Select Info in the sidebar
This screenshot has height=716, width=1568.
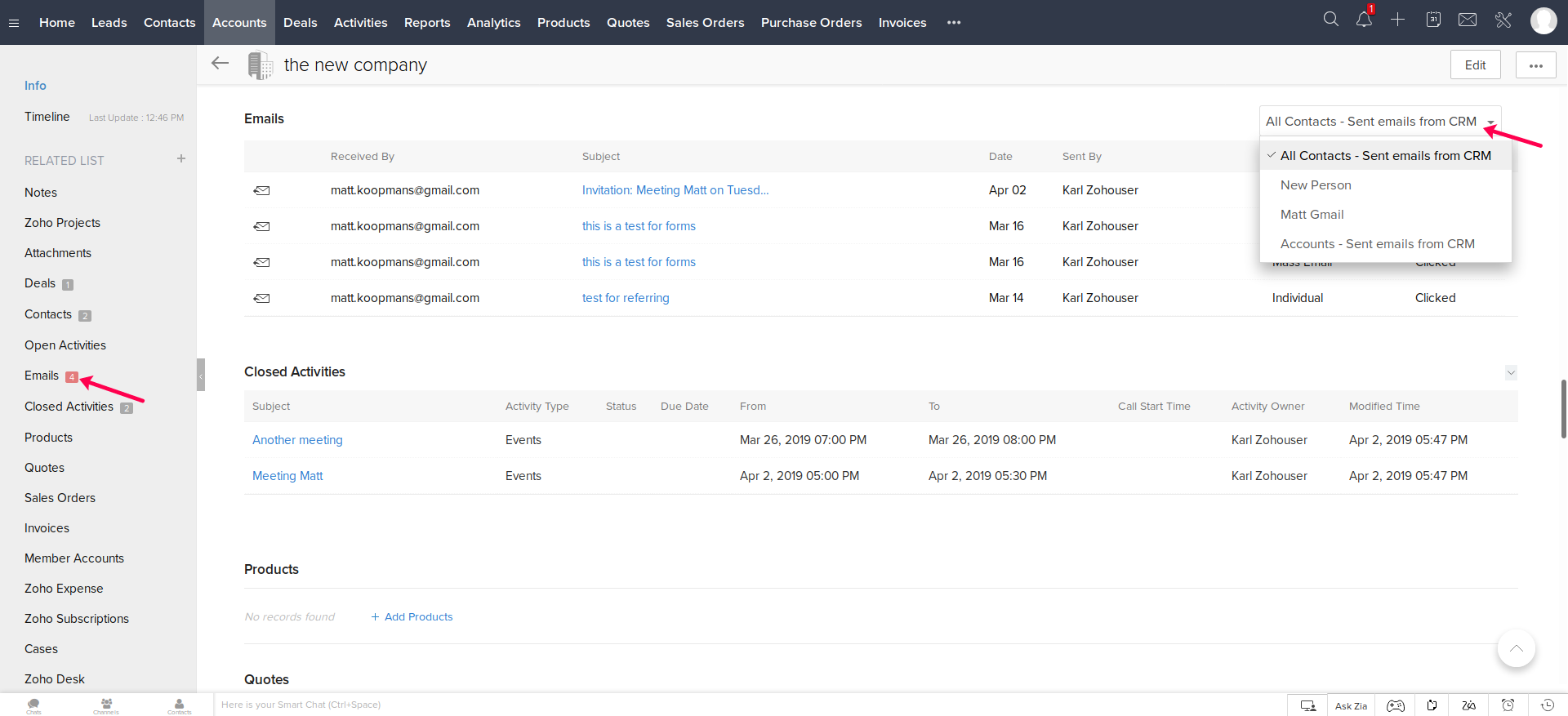coord(35,86)
